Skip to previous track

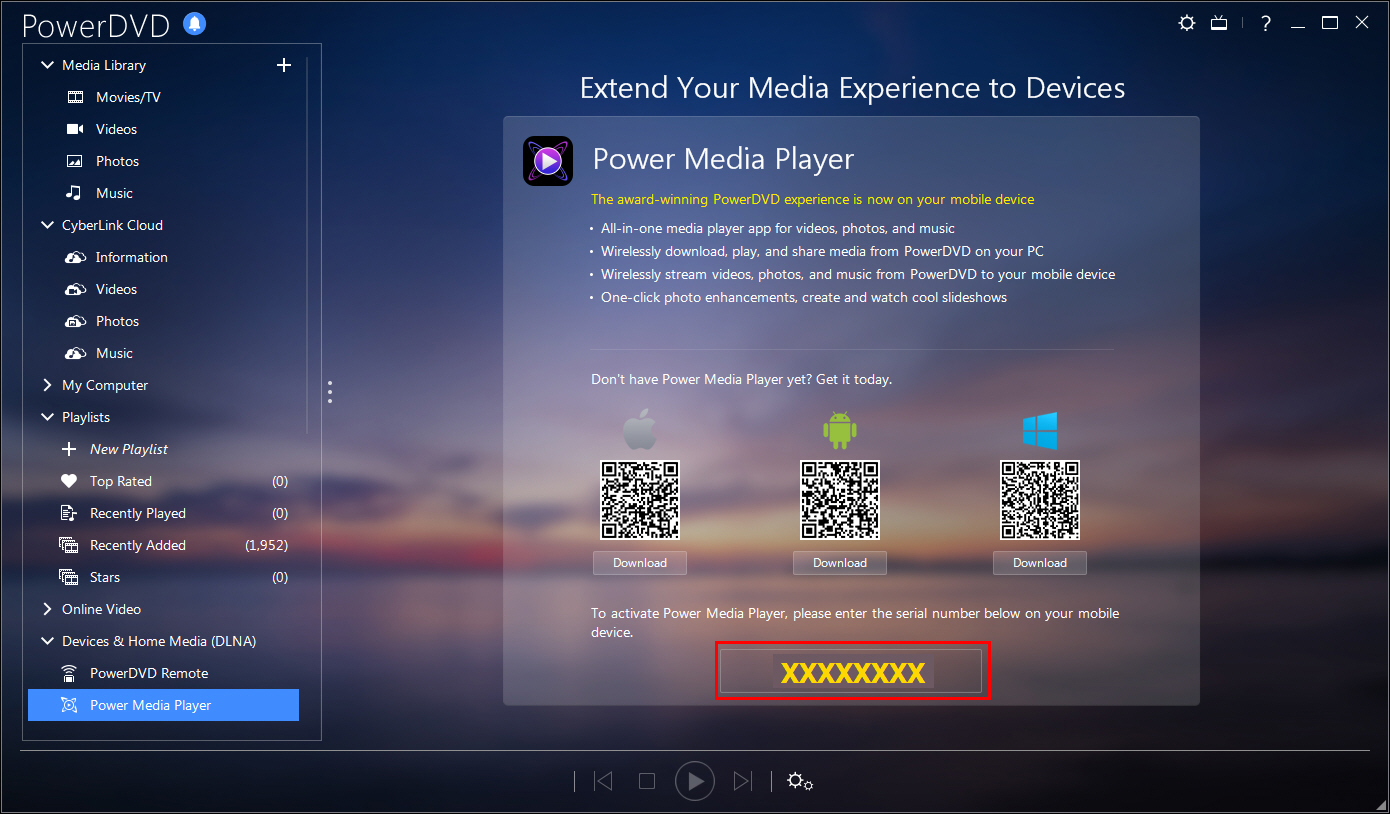pyautogui.click(x=603, y=781)
